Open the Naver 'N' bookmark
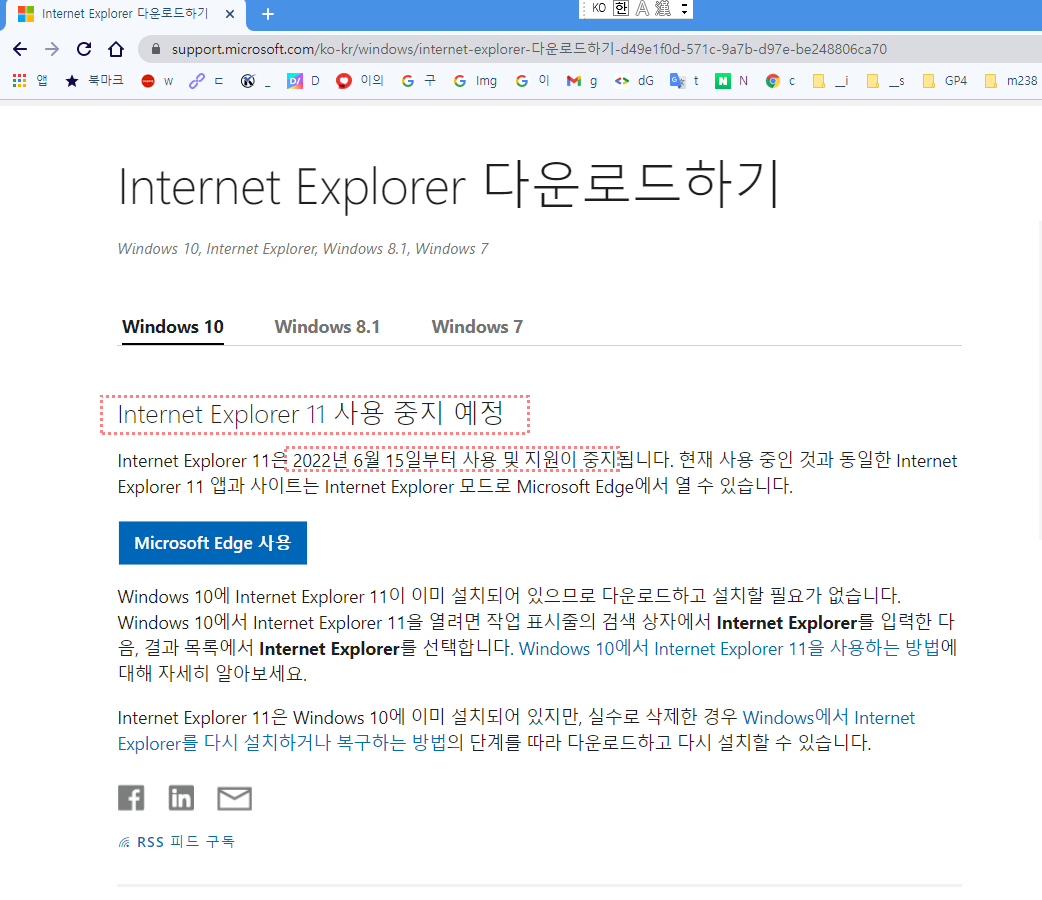 pyautogui.click(x=732, y=80)
